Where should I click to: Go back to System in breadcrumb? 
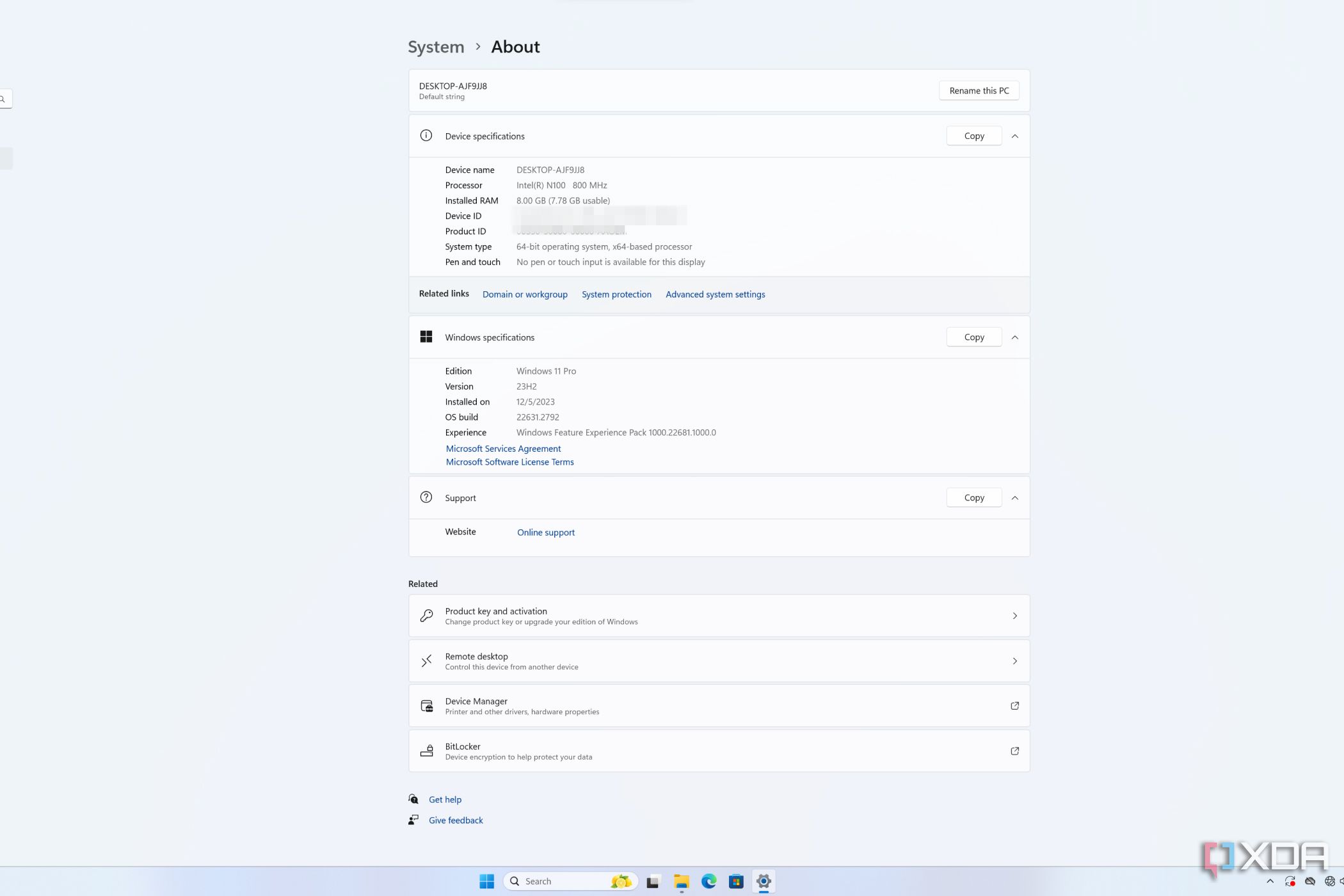tap(436, 47)
